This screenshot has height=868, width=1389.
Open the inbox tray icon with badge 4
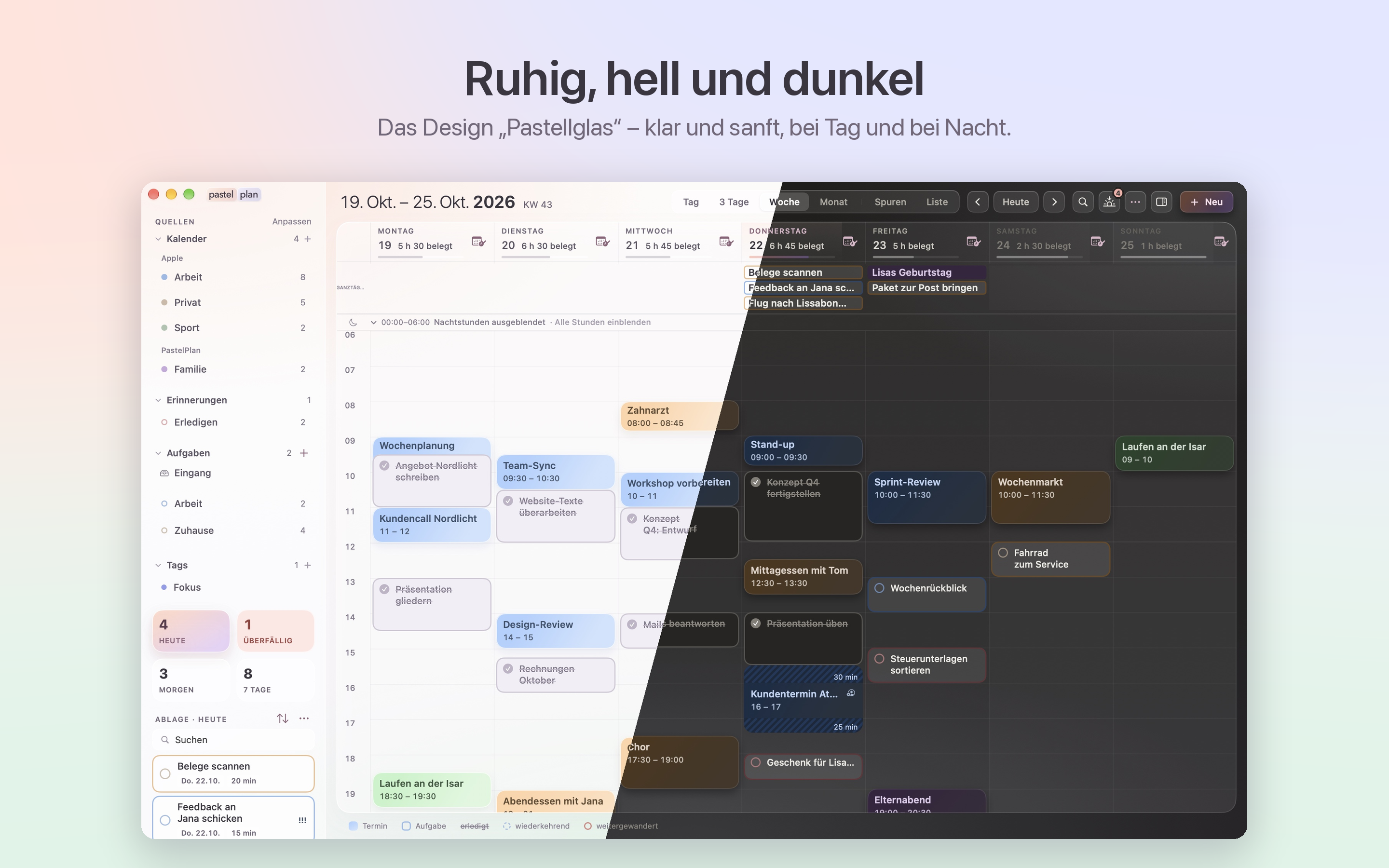[x=1109, y=202]
